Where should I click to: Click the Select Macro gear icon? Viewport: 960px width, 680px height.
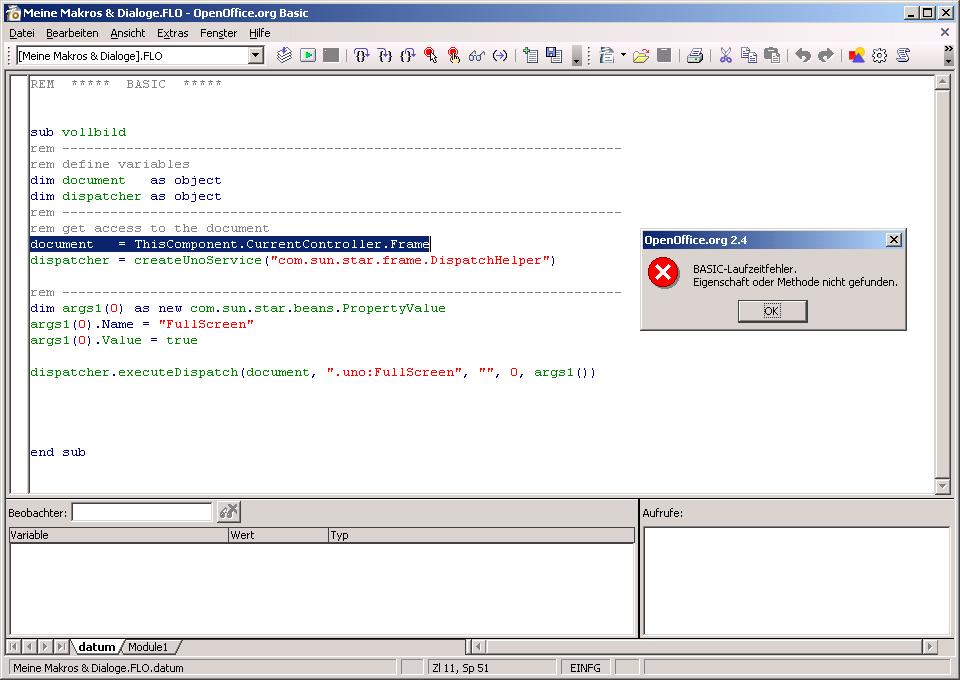pos(880,56)
